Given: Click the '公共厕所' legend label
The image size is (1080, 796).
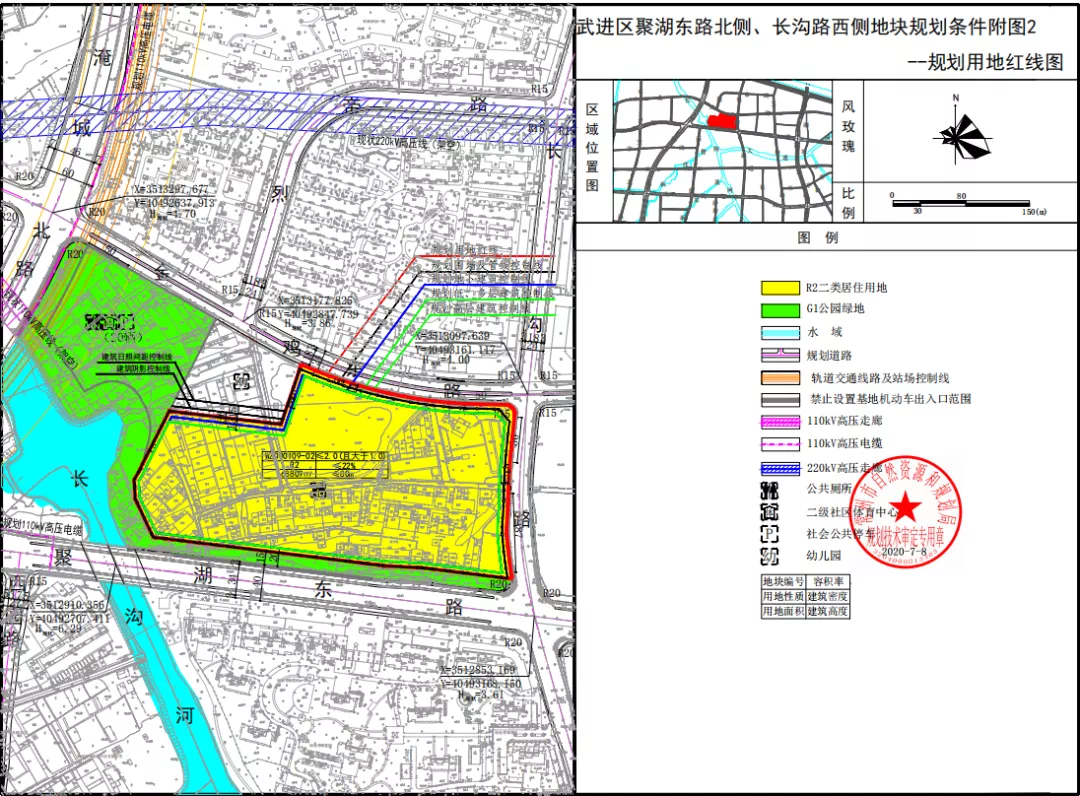Looking at the screenshot, I should click(829, 488).
